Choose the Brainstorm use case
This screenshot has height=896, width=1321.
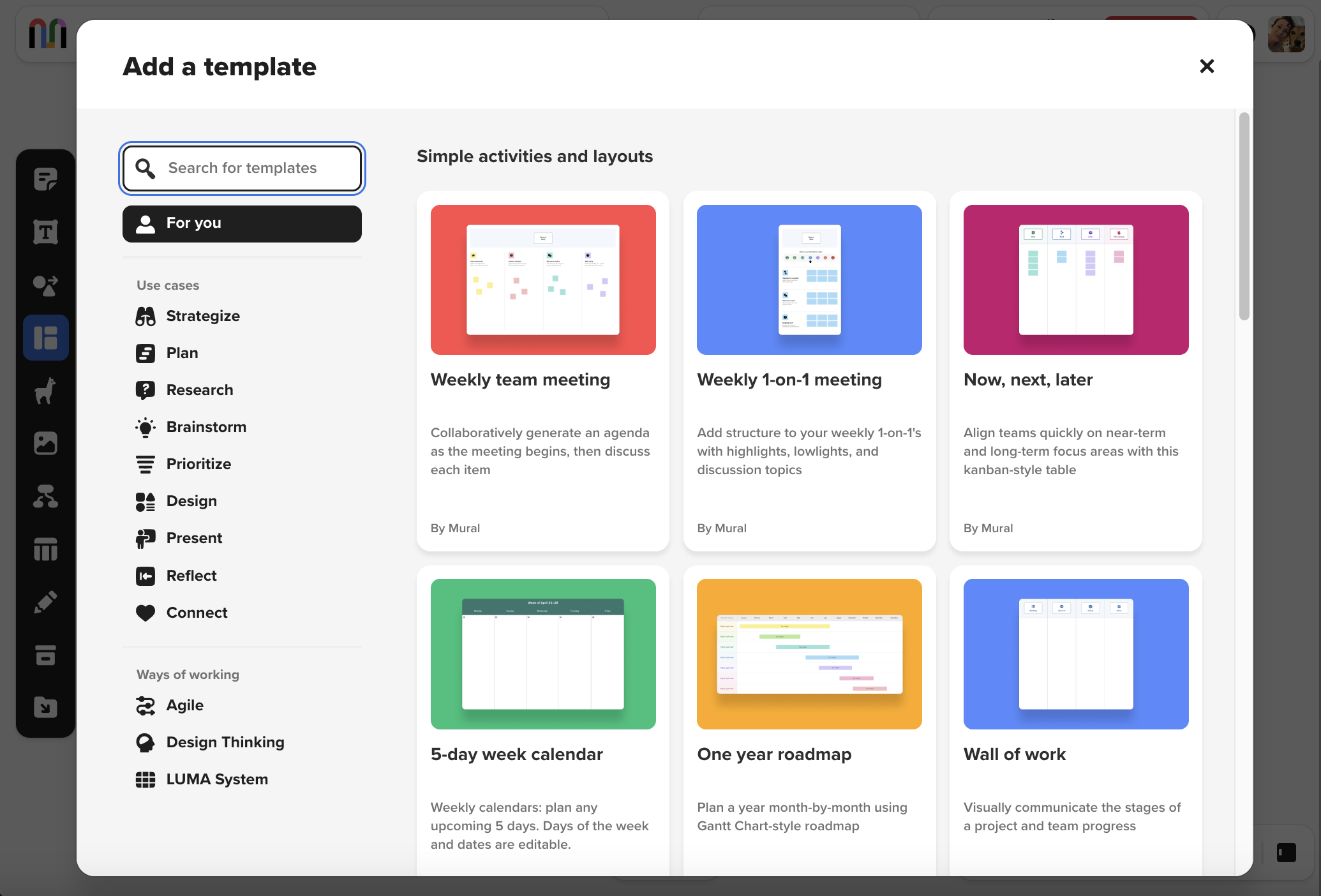click(x=205, y=427)
